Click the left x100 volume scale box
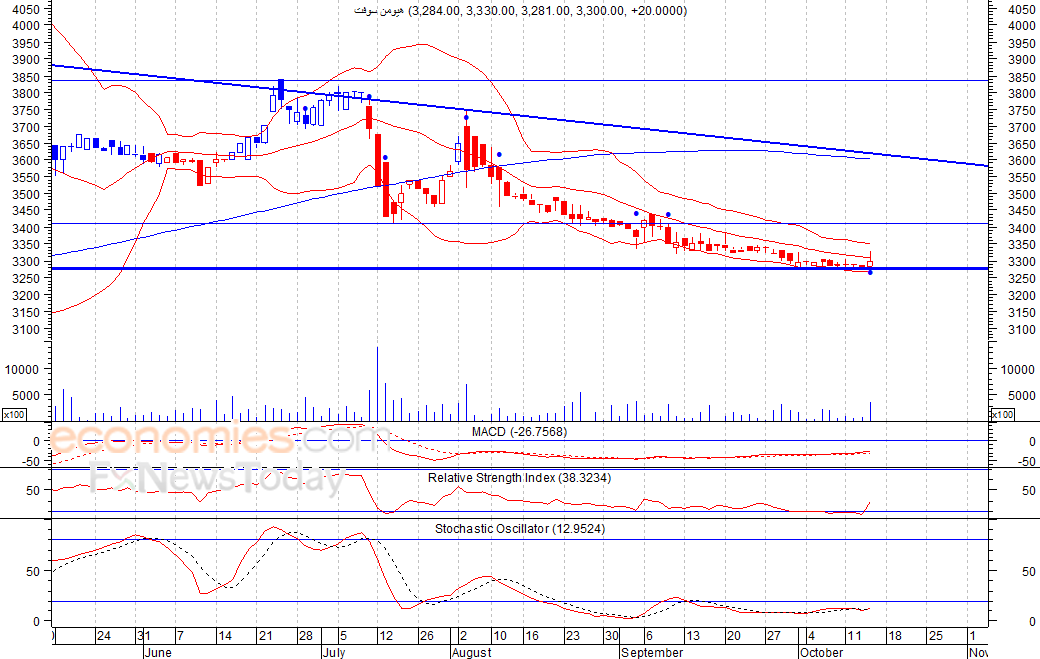This screenshot has width=1040, height=659. (14, 414)
